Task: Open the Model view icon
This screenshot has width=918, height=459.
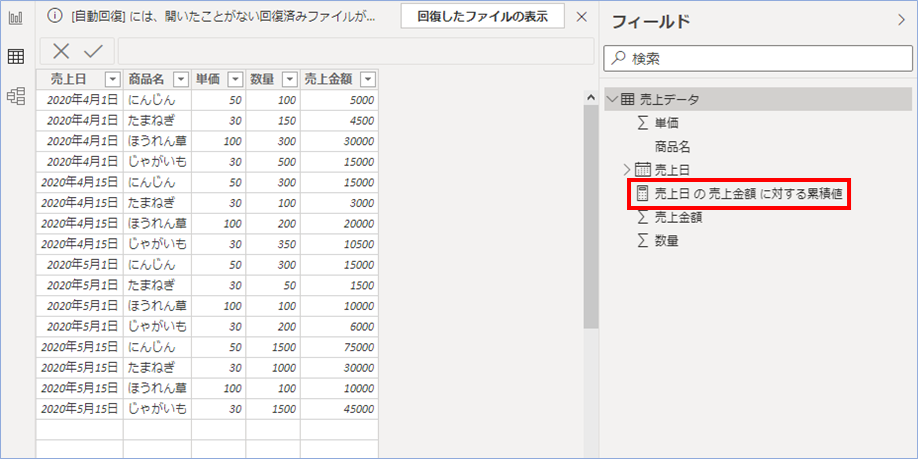Action: click(x=16, y=96)
